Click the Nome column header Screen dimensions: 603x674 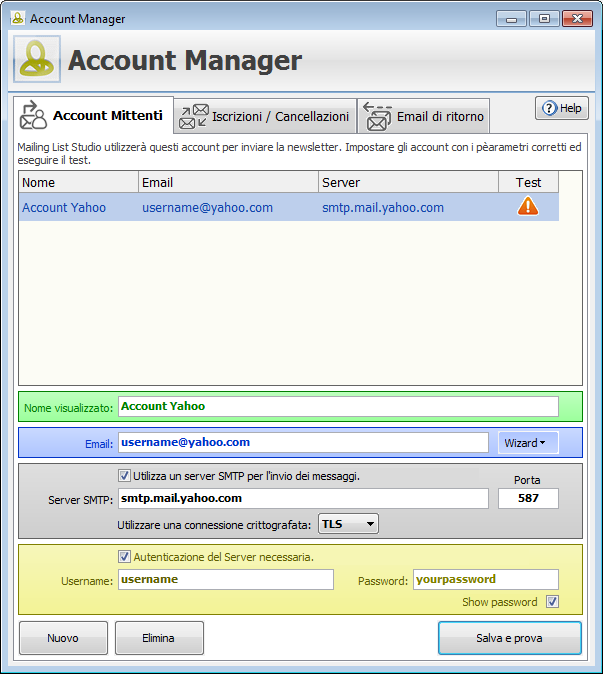[x=78, y=182]
